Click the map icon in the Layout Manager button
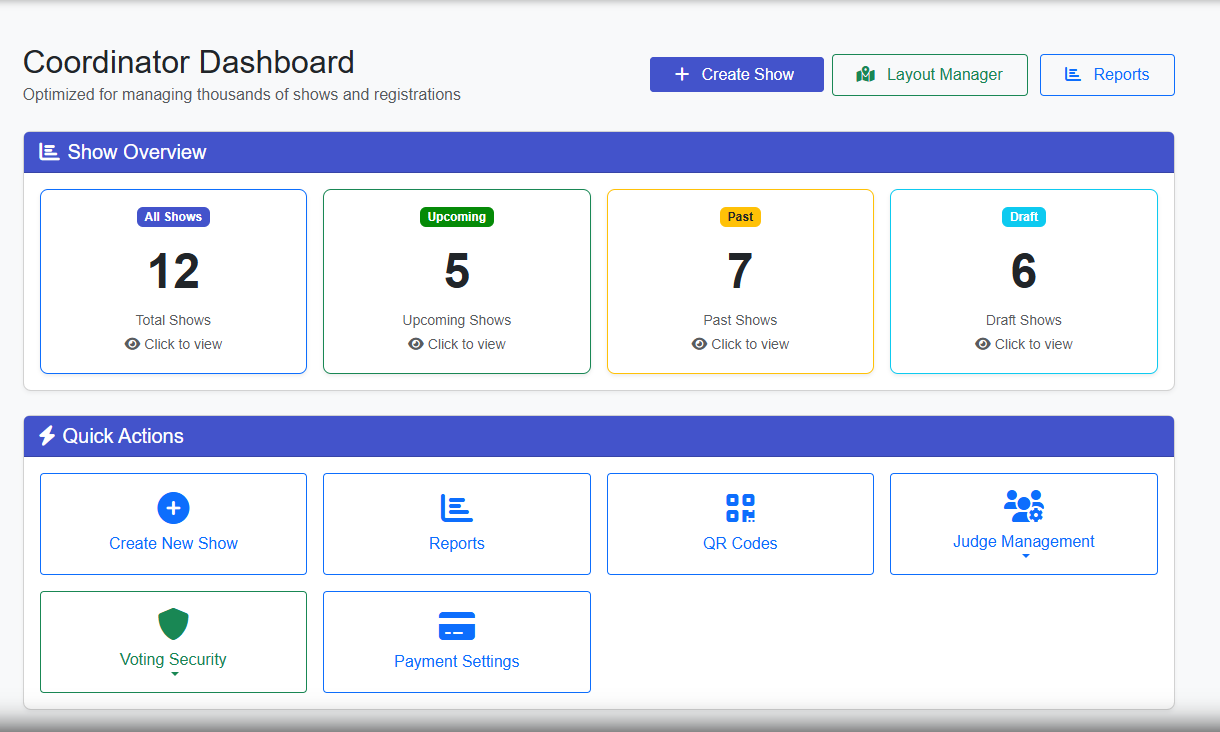1220x732 pixels. pos(868,74)
